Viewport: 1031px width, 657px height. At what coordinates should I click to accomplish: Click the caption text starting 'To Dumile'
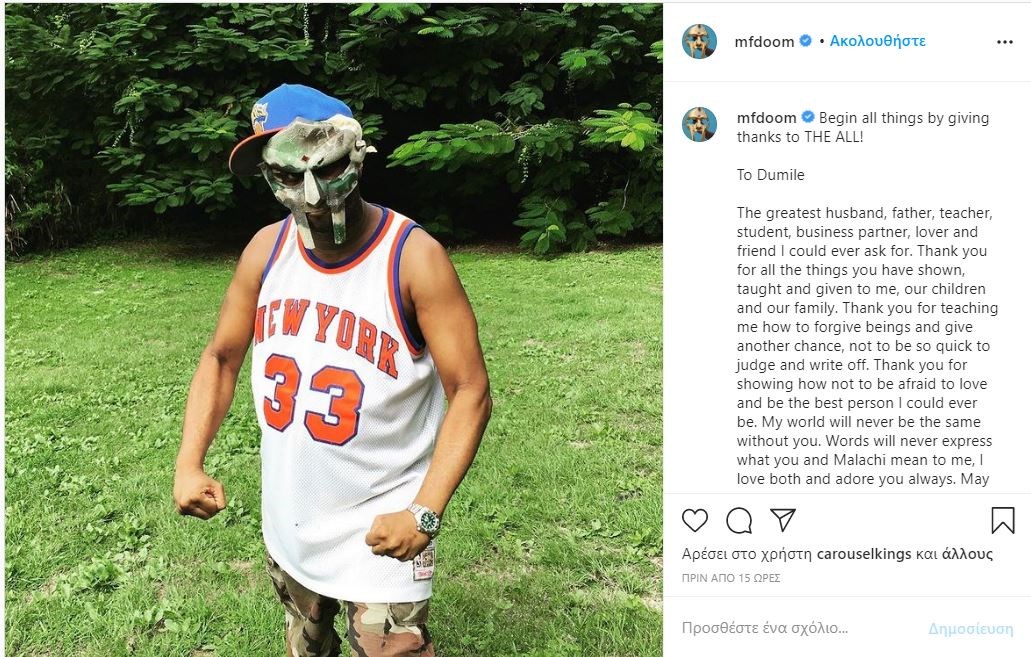pos(771,175)
